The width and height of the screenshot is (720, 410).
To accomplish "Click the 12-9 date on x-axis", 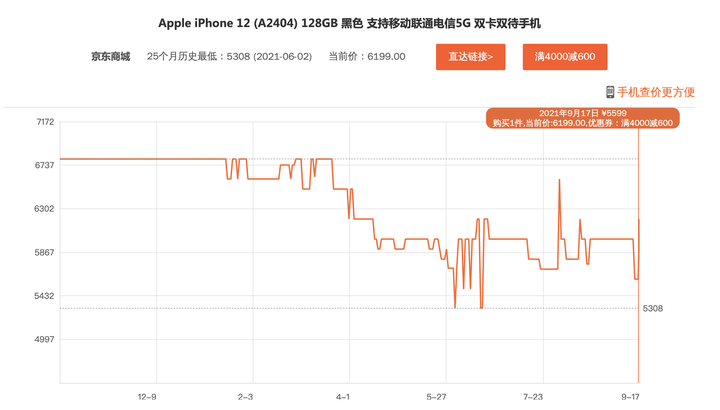I will pos(147,397).
